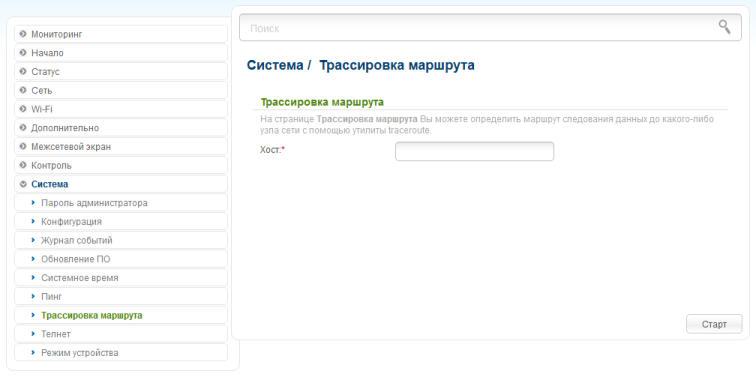Open the Wi-Fi menu
Screen dimensions: 756x380
click(121, 109)
